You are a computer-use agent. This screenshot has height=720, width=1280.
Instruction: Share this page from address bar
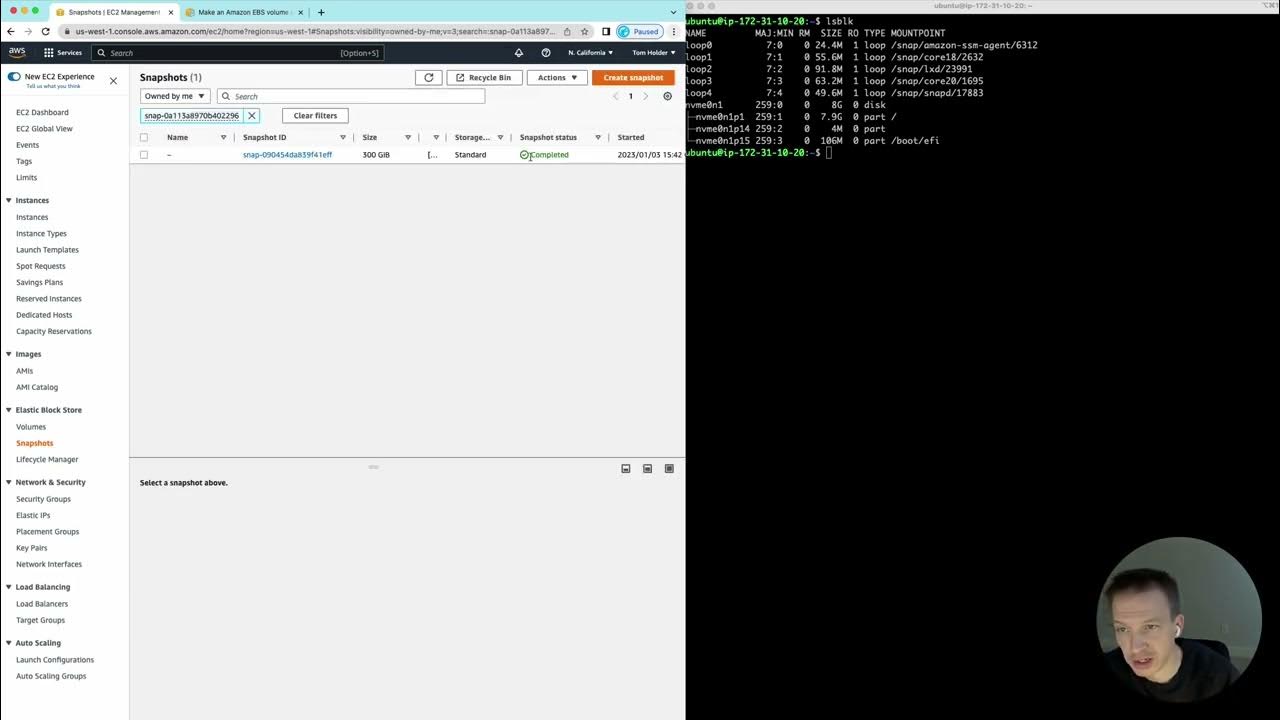(567, 31)
